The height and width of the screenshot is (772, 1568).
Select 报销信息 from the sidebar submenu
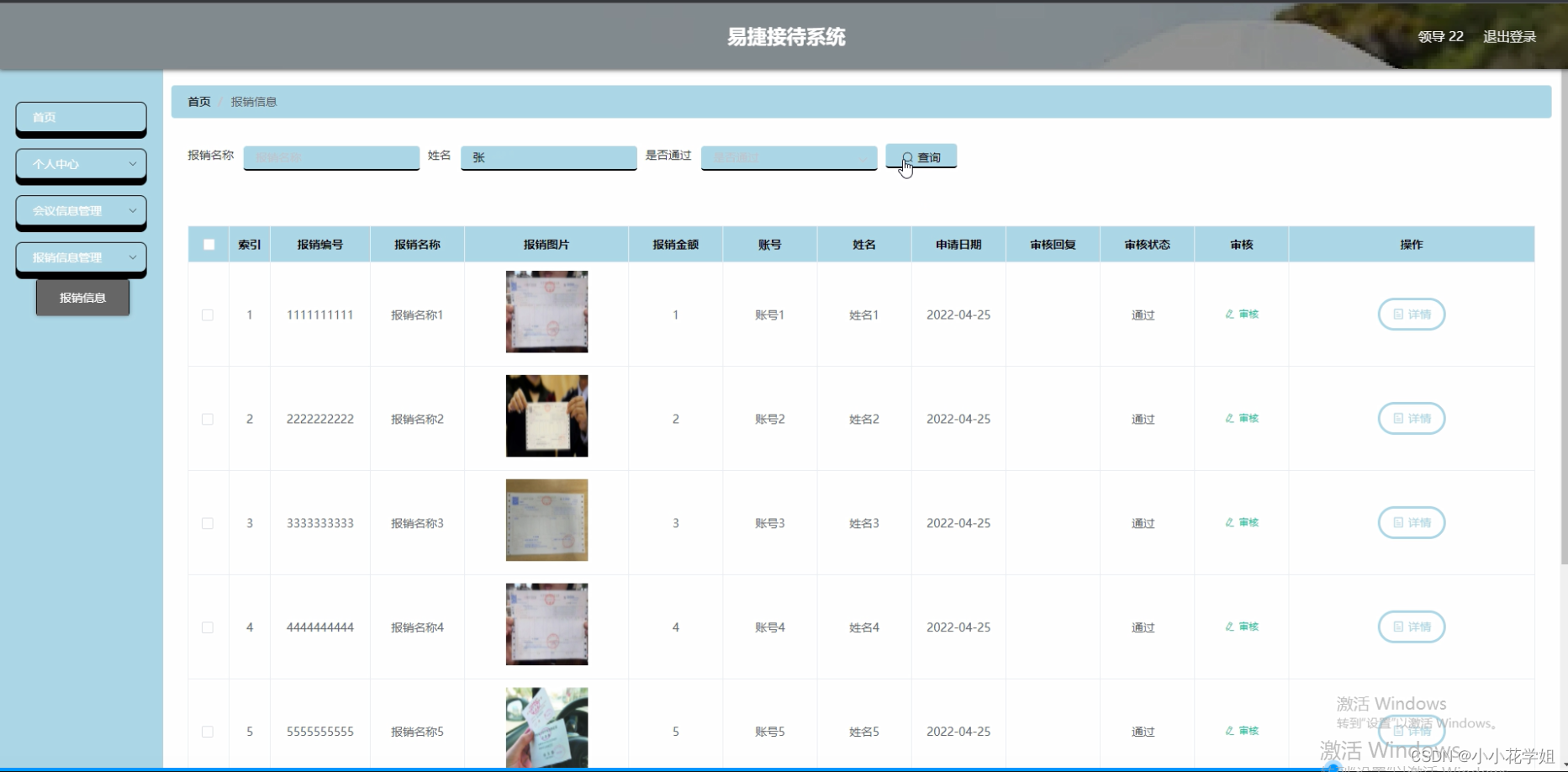(82, 297)
